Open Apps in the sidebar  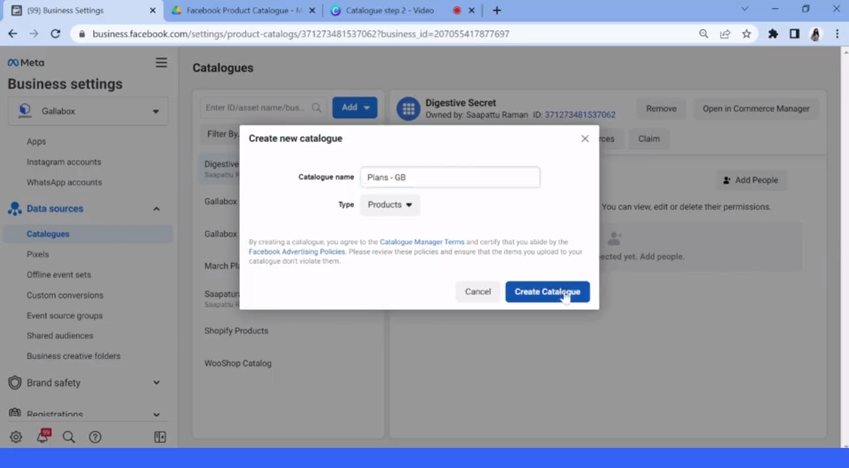tap(36, 141)
